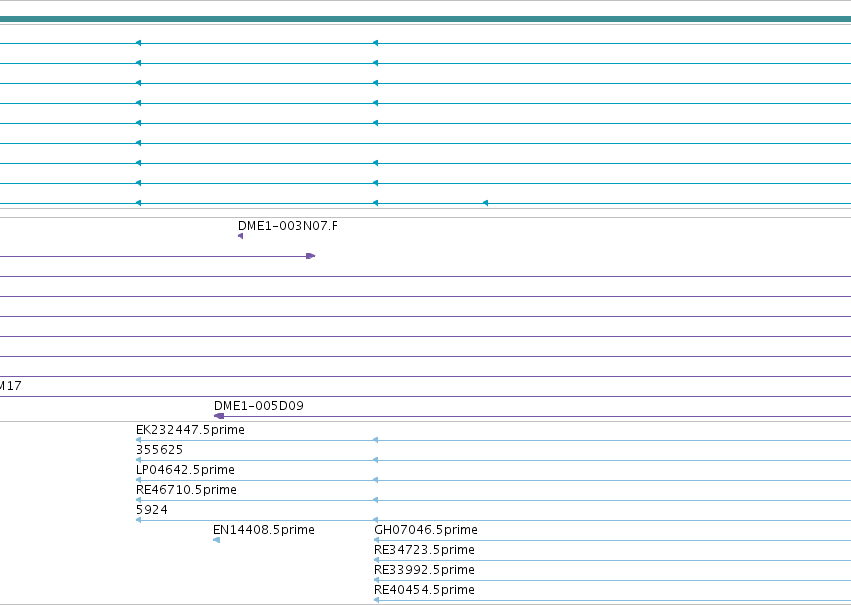Click the EK232447.5prime label

pos(190,430)
